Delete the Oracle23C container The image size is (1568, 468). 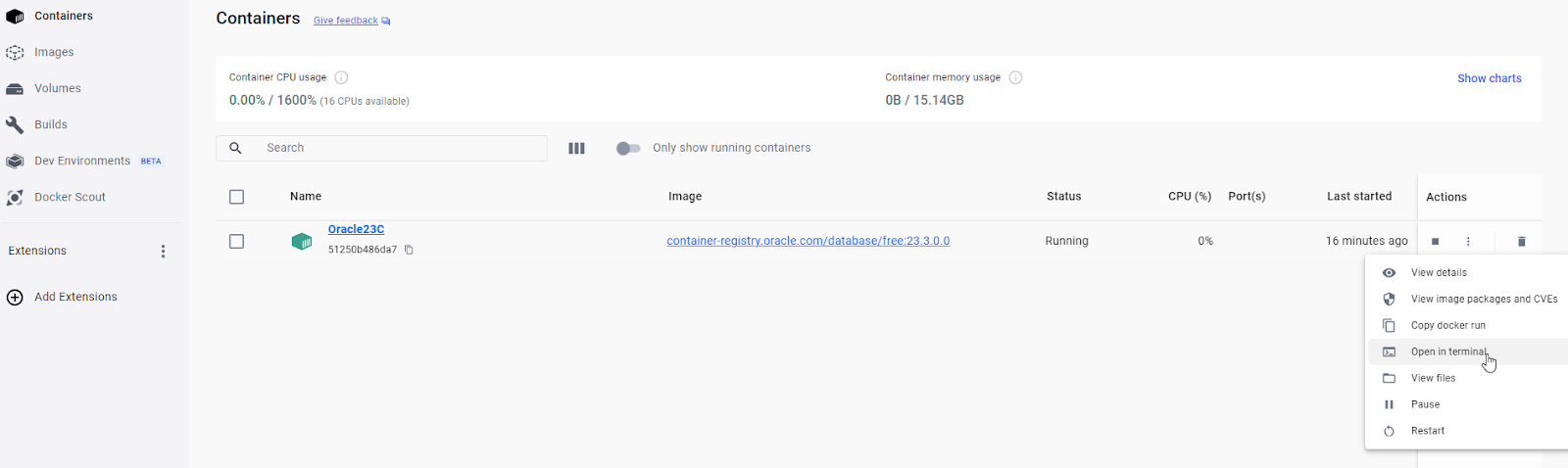(x=1521, y=242)
